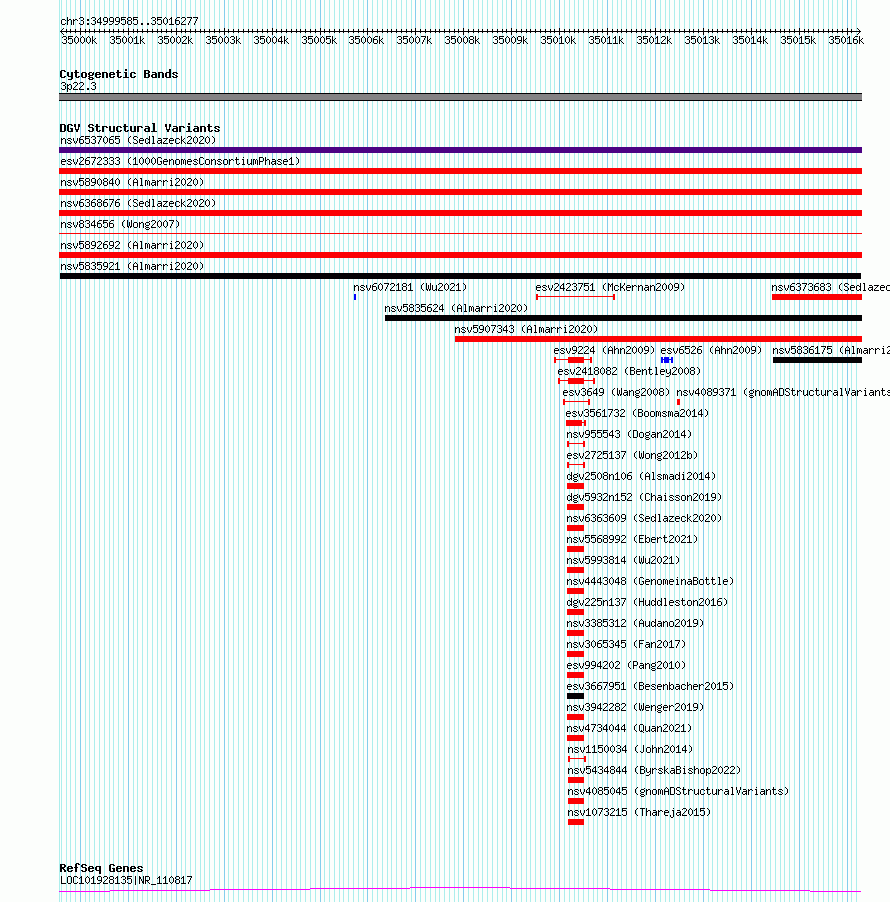Open nsv6363609 (Sedlazeck2020) label
The image size is (890, 902).
(x=644, y=518)
